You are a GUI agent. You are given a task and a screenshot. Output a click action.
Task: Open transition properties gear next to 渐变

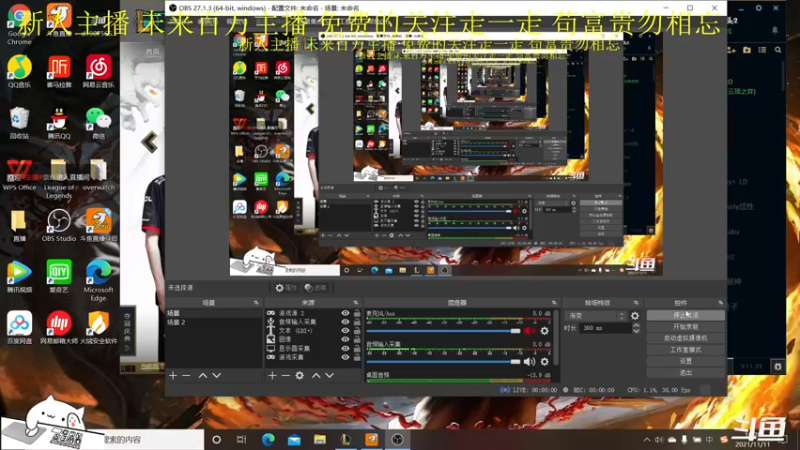pos(635,316)
